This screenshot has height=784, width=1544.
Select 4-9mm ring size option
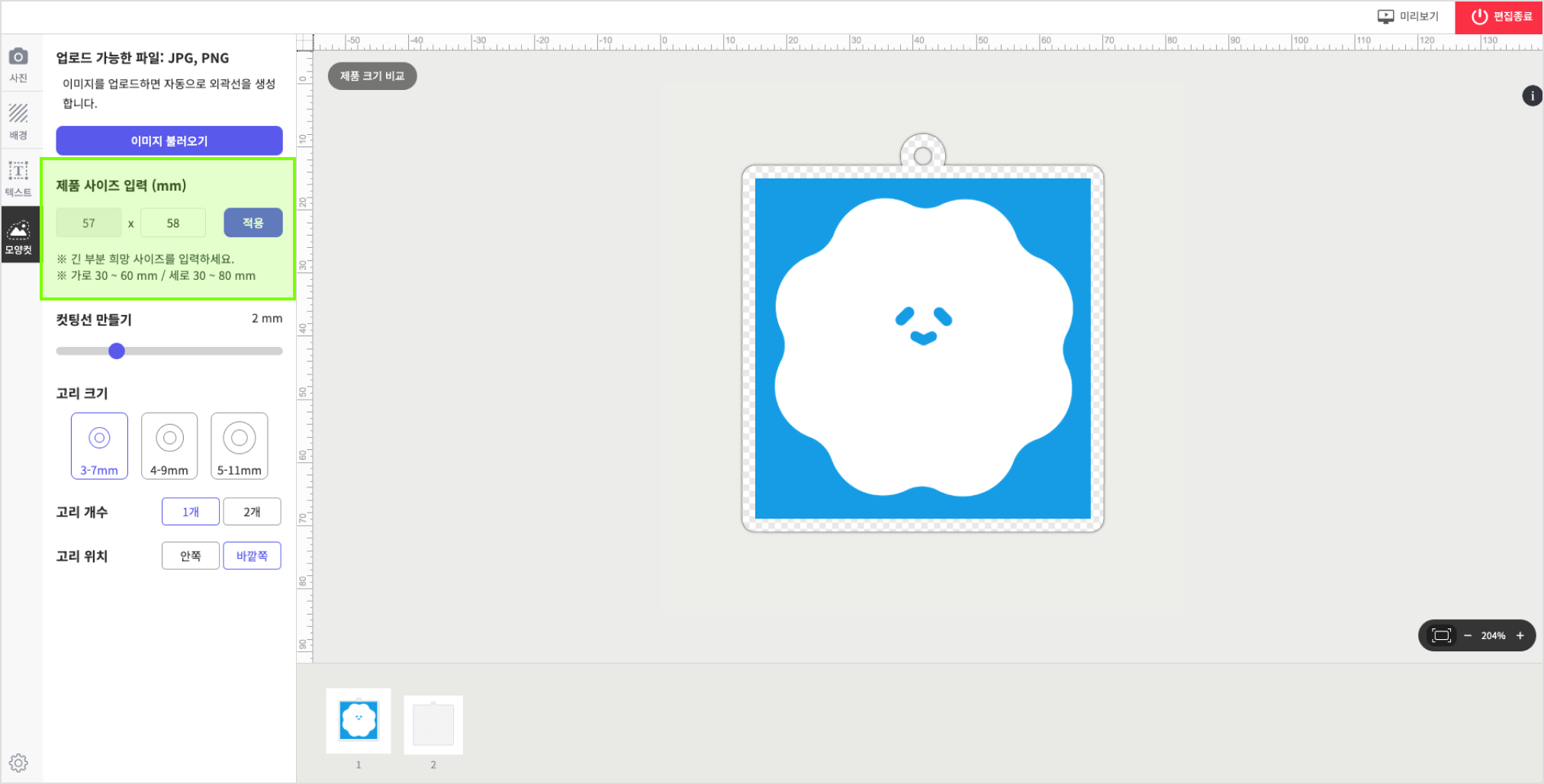click(x=169, y=446)
